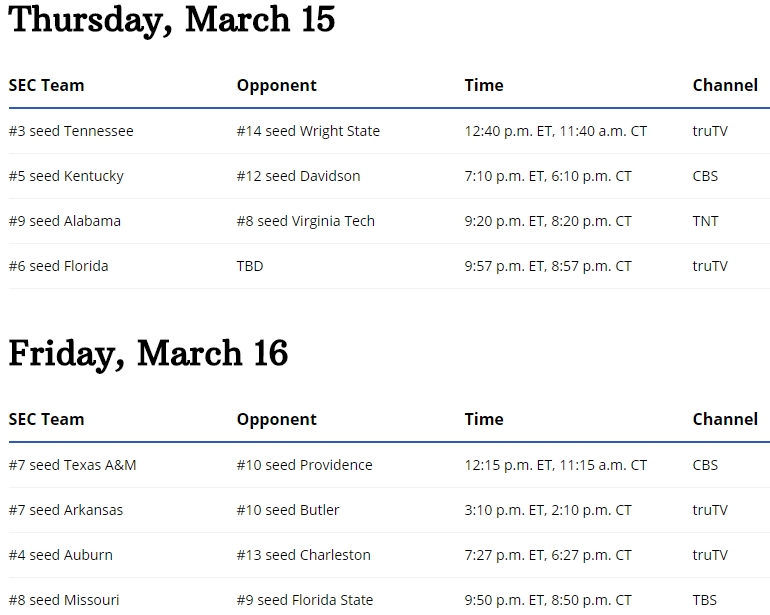The height and width of the screenshot is (615, 770).
Task: Select the #4 seed Auburn cell
Action: (x=61, y=555)
